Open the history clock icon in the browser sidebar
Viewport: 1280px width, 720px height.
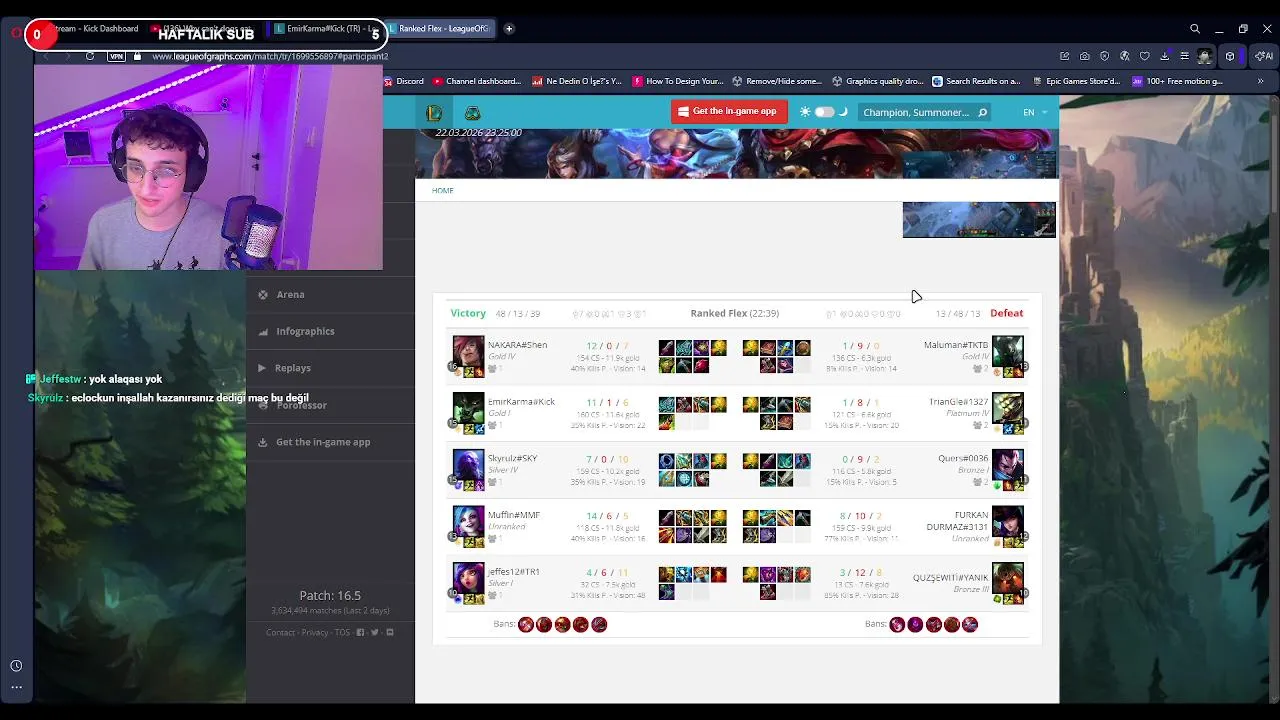click(x=16, y=666)
